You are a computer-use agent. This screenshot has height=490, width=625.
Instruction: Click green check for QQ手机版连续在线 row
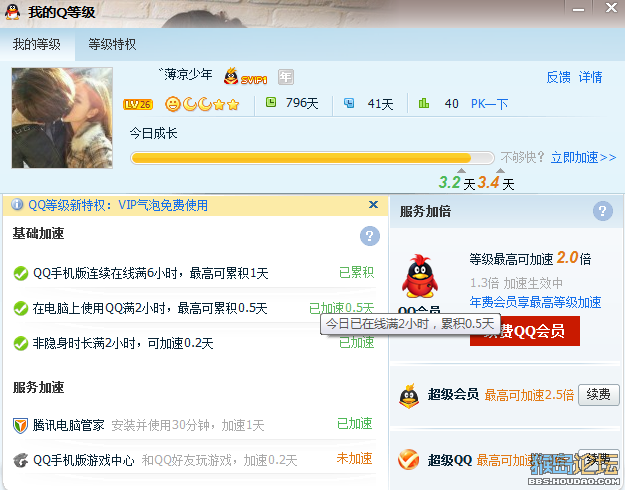point(21,274)
